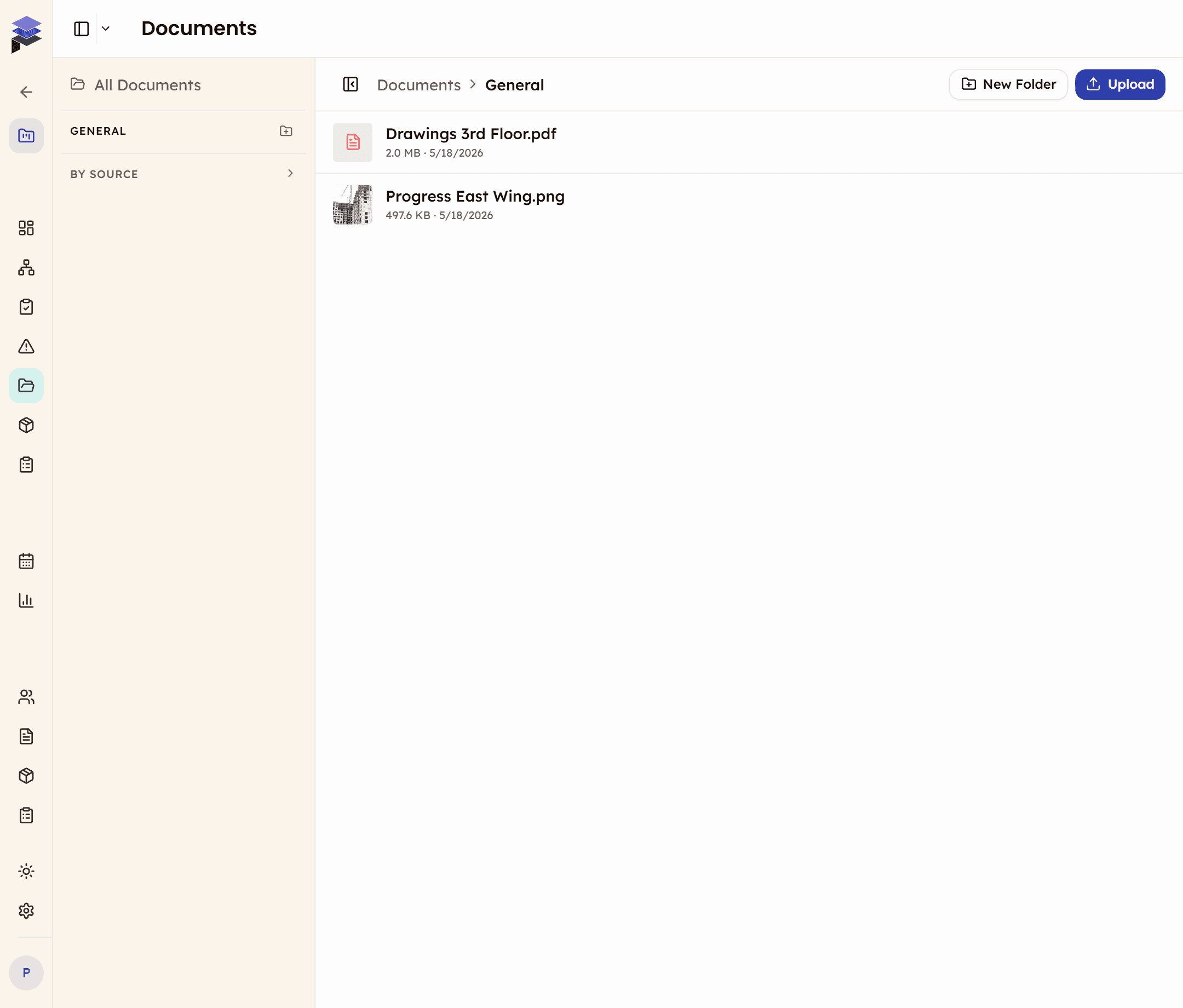Go to Documents in the breadcrumb

[x=419, y=85]
